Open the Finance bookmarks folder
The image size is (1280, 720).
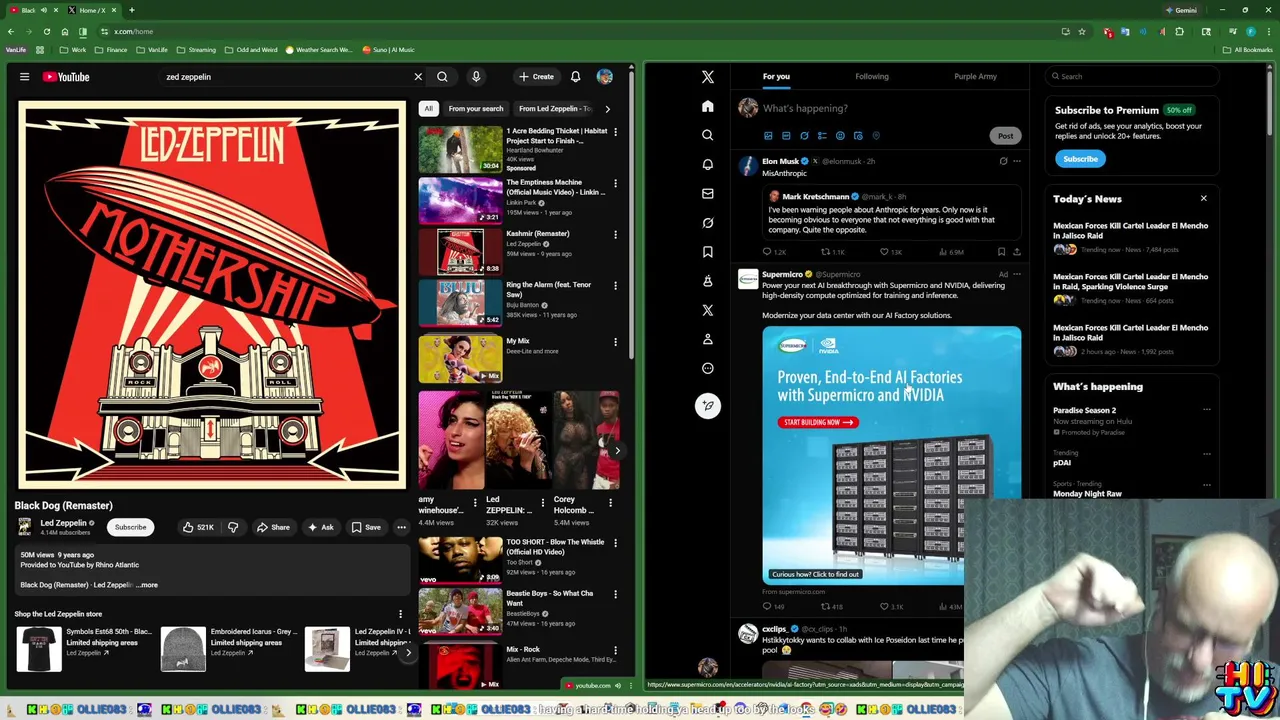tap(111, 50)
